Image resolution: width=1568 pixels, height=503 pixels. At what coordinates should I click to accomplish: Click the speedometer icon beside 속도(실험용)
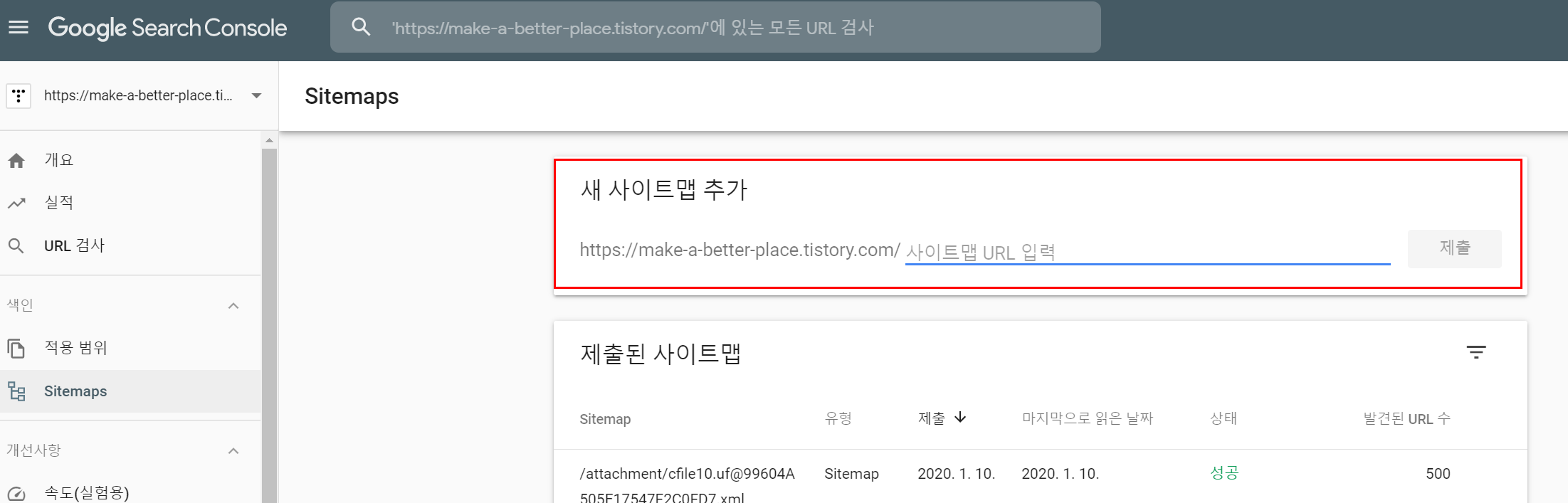pos(16,494)
